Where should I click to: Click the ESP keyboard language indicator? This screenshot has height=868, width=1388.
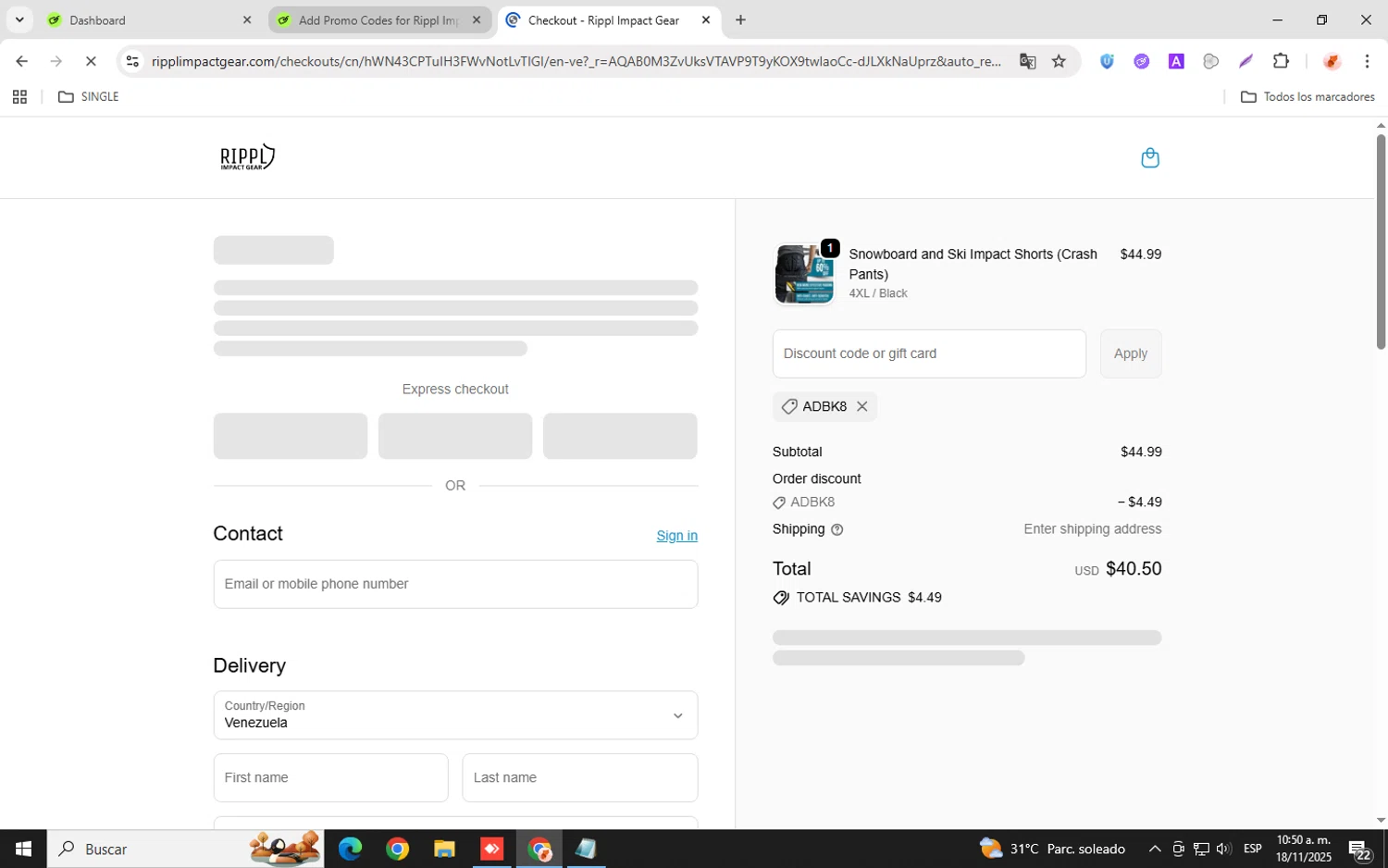click(x=1252, y=849)
